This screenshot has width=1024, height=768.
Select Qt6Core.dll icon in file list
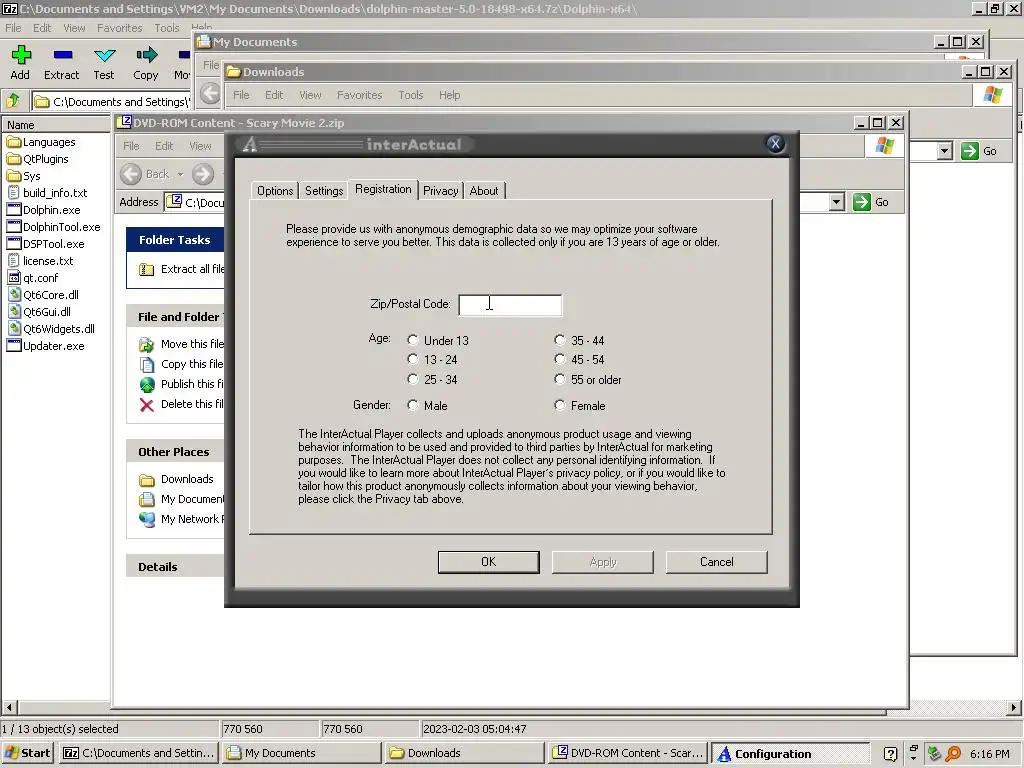14,295
